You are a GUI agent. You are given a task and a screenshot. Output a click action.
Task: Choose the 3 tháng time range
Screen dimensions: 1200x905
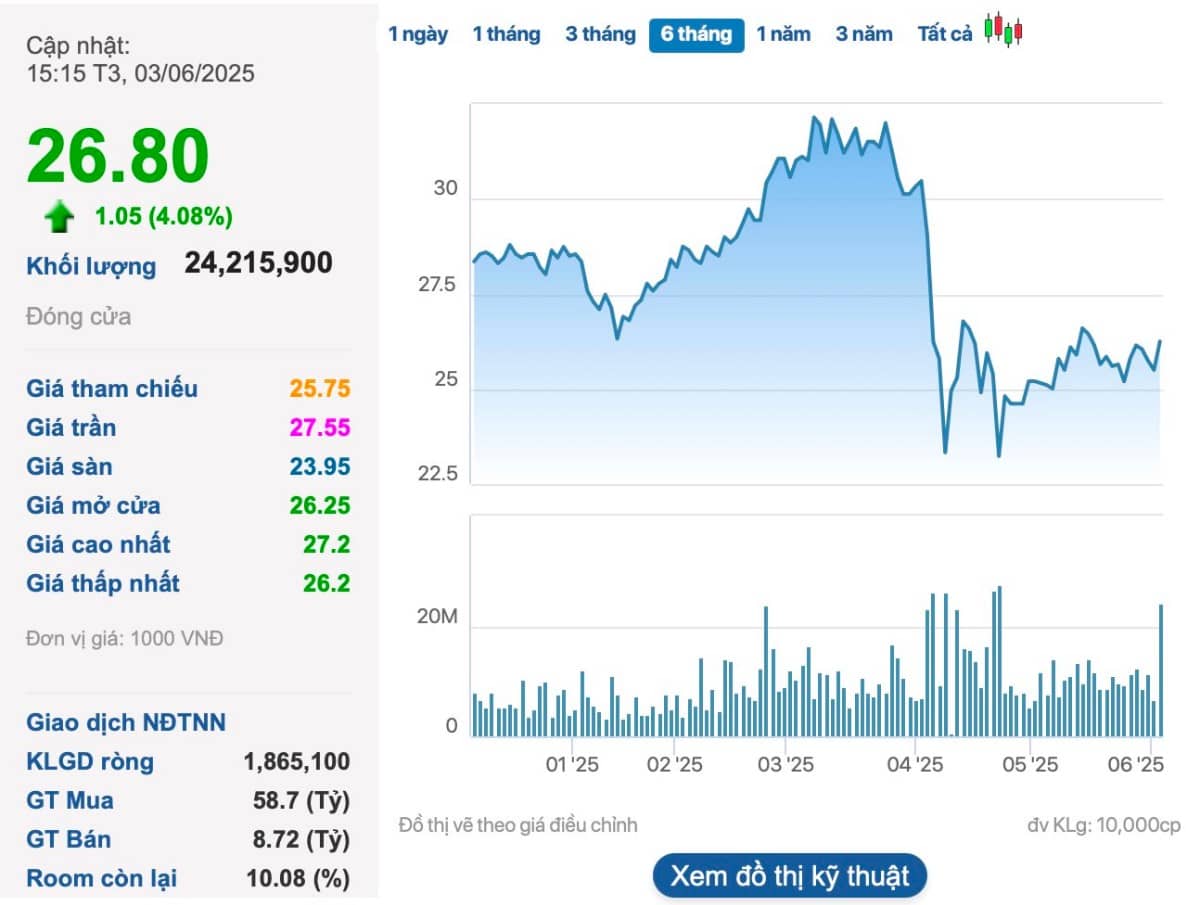[x=600, y=34]
